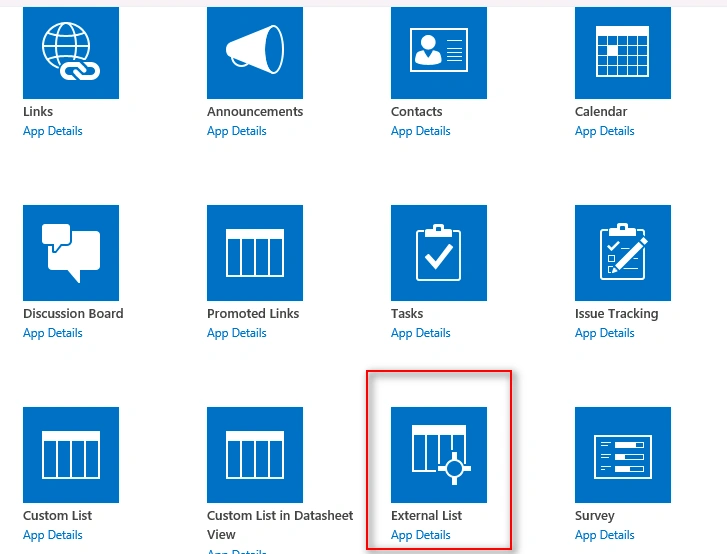
Task: Click the Links app title text
Action: 38,112
